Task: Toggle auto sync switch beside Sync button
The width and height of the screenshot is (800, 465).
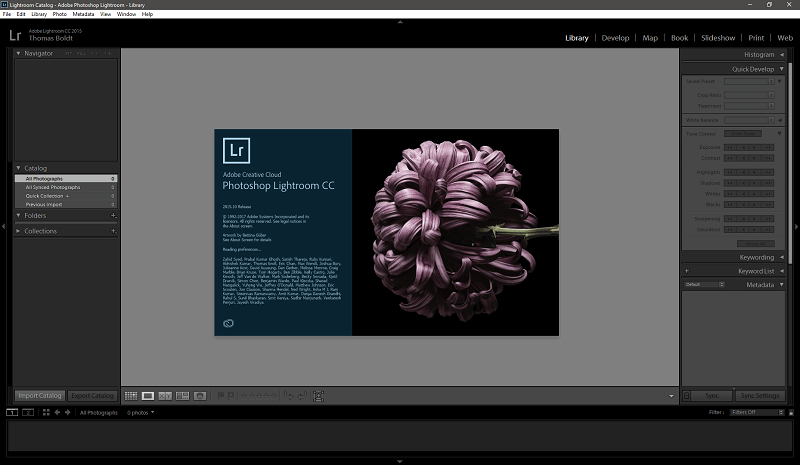Action: pos(687,396)
